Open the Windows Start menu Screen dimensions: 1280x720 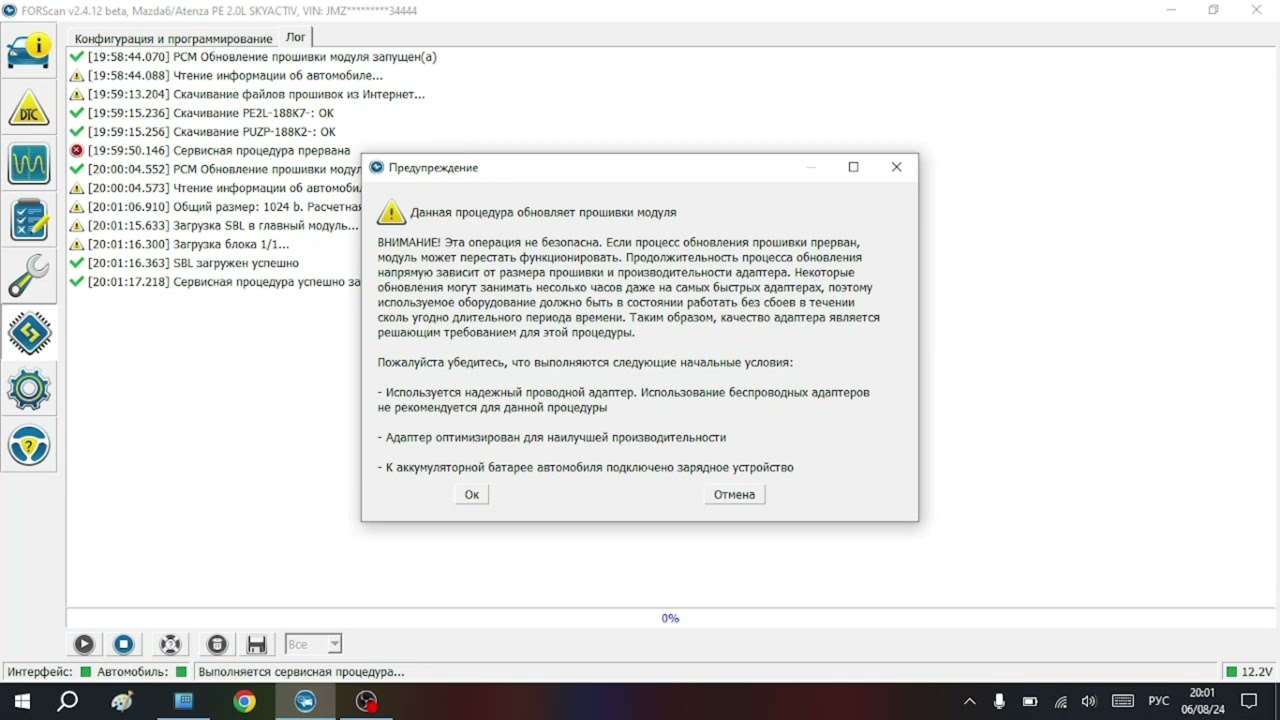tap(21, 701)
